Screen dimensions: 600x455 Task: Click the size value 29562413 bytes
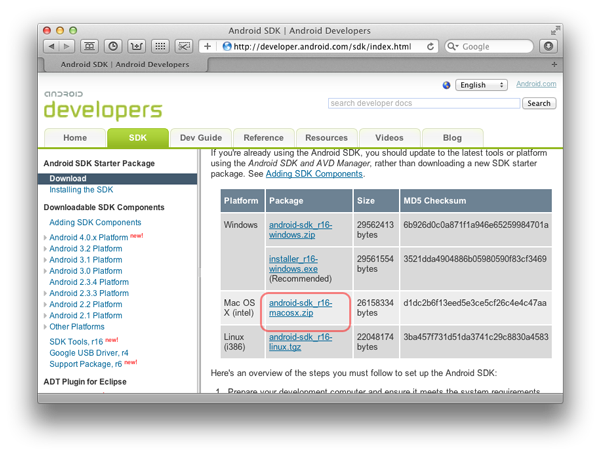(375, 230)
